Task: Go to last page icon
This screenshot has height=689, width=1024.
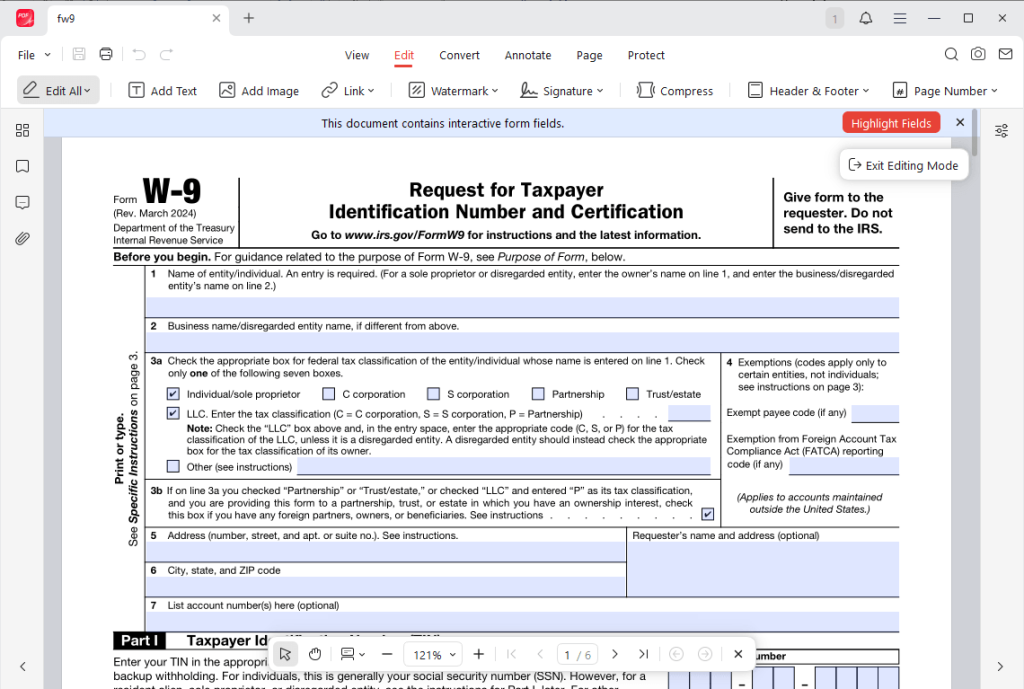Action: (643, 654)
